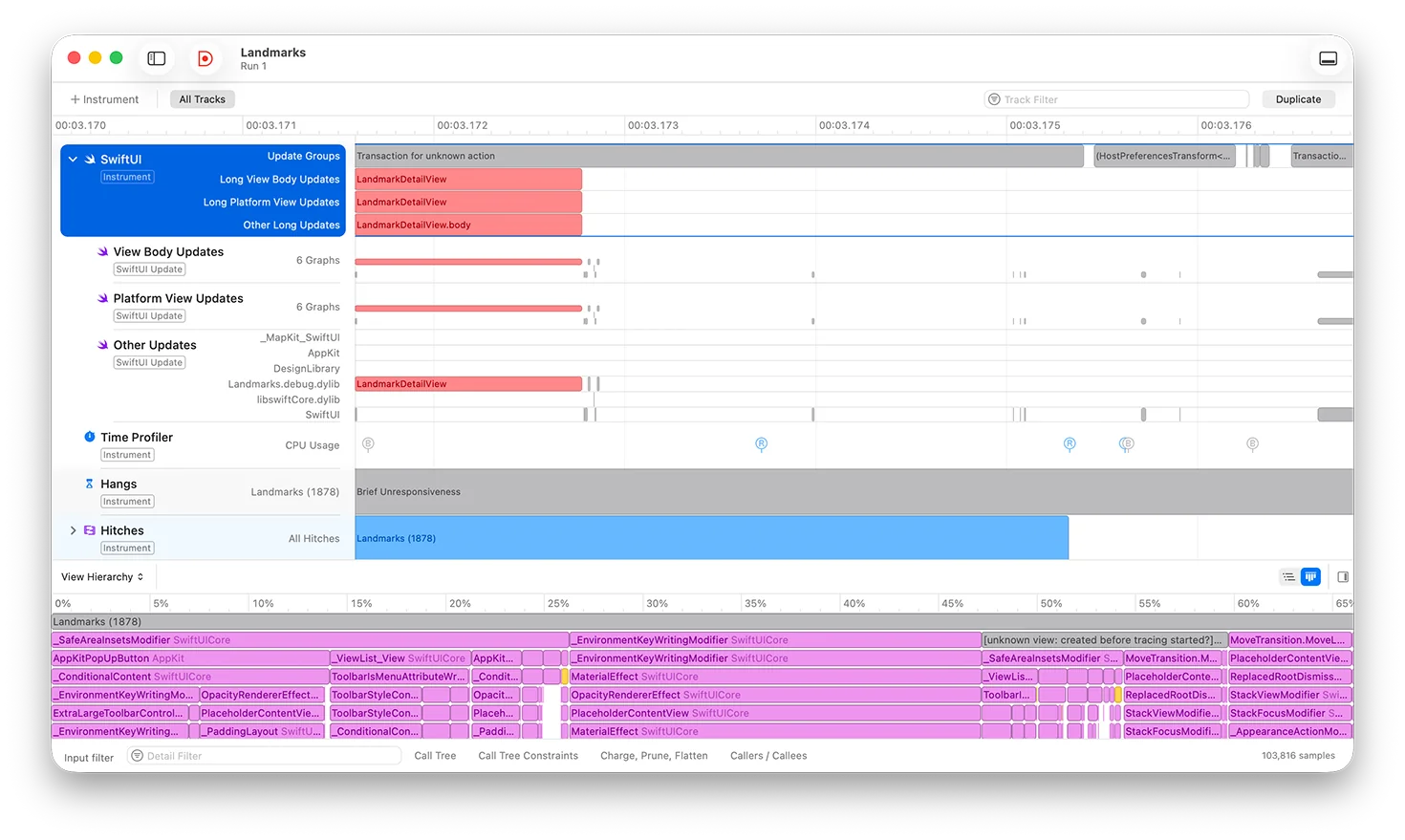The height and width of the screenshot is (840, 1405).
Task: Click the SwiftUI Instrument badge
Action: coord(127,177)
